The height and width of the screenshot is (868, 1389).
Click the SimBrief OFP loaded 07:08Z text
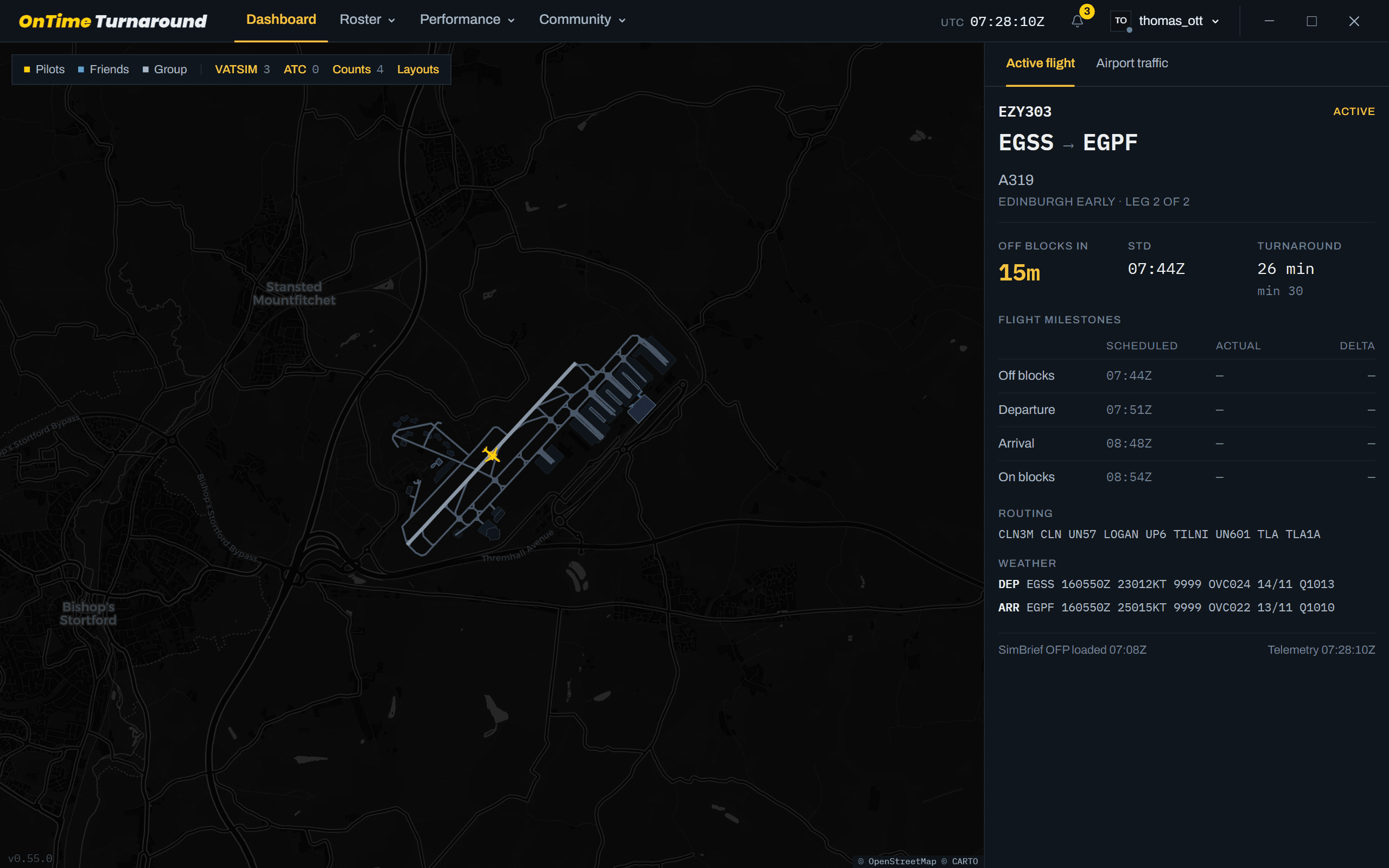click(x=1072, y=650)
